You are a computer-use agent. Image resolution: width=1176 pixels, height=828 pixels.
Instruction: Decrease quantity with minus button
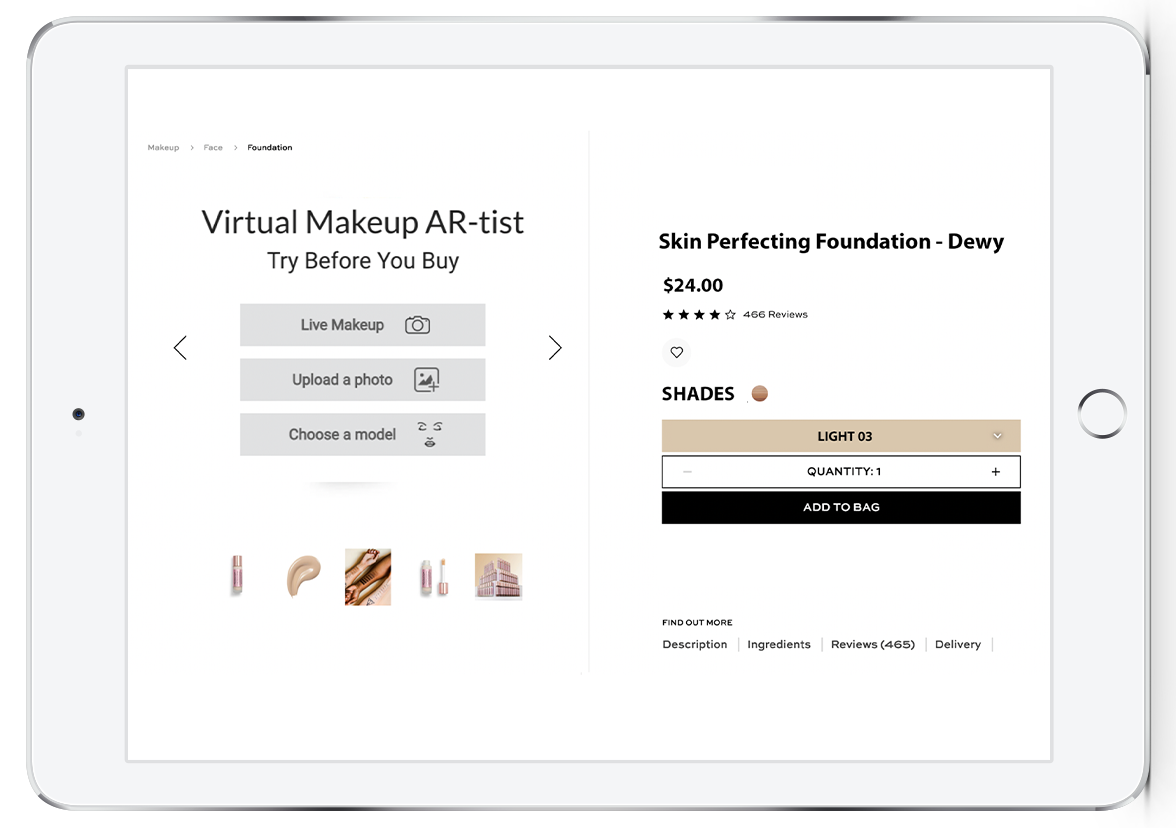click(687, 472)
